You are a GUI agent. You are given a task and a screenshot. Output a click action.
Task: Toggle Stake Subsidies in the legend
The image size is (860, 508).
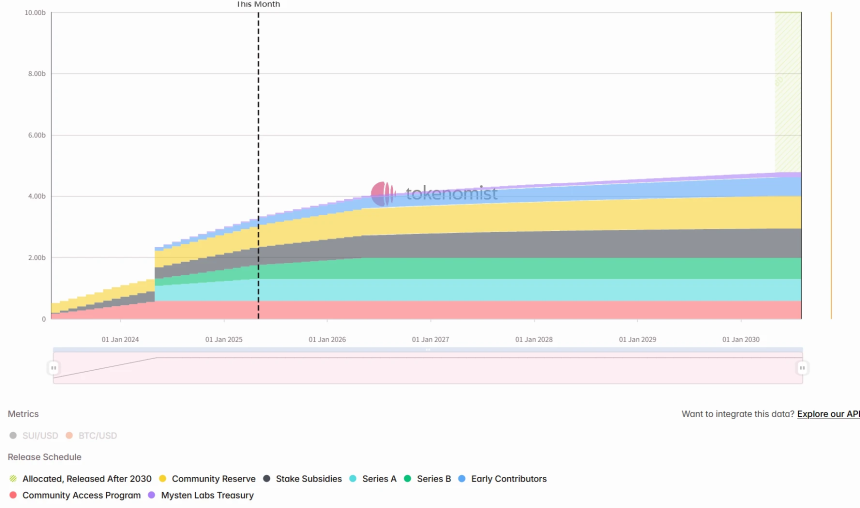[308, 479]
